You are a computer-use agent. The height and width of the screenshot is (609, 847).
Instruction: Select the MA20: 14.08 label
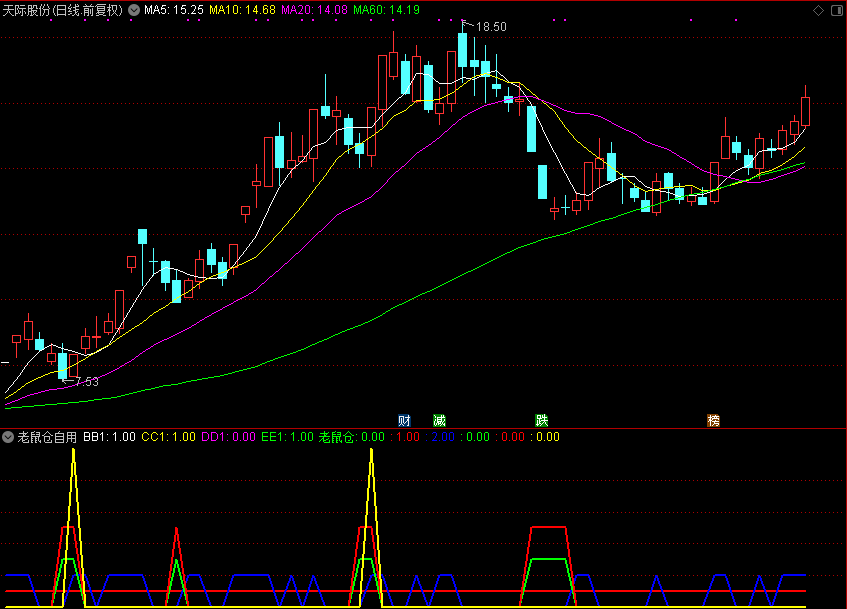314,10
